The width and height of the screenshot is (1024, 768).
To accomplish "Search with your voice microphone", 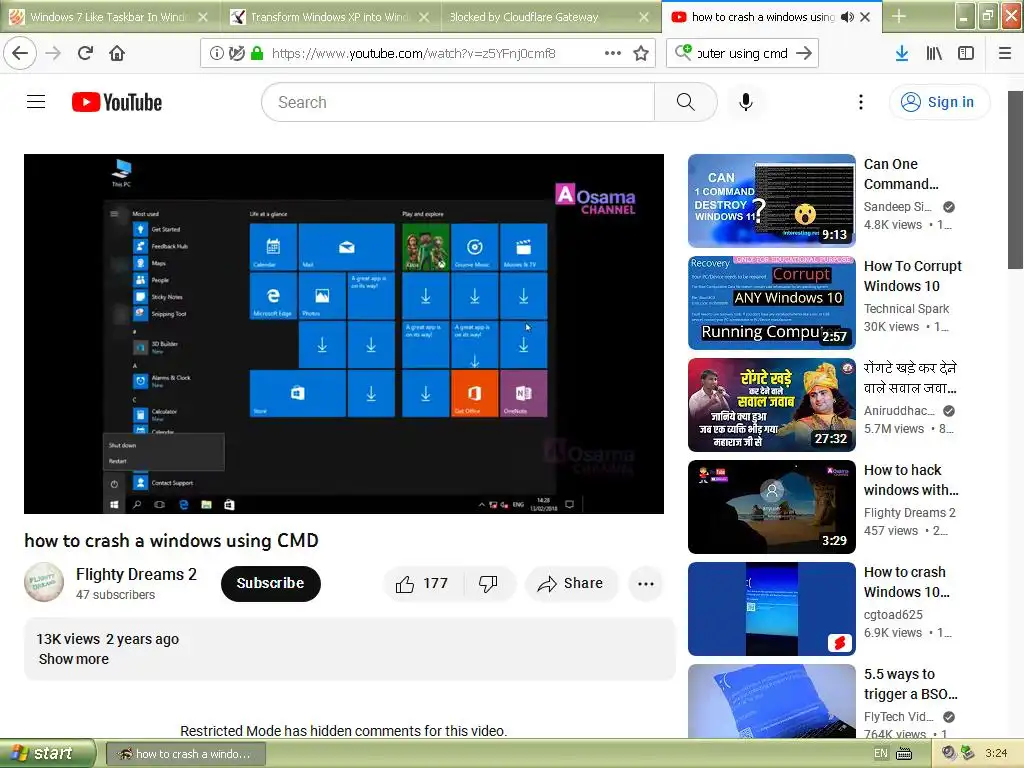I will coord(746,102).
